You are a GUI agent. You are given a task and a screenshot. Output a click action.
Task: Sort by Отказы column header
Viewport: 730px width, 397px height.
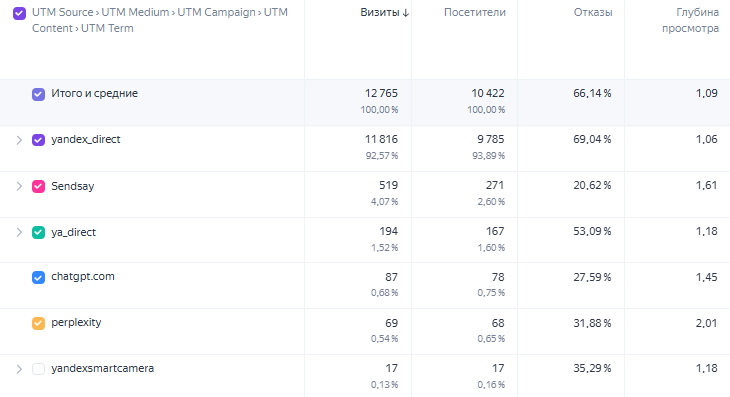coord(593,13)
